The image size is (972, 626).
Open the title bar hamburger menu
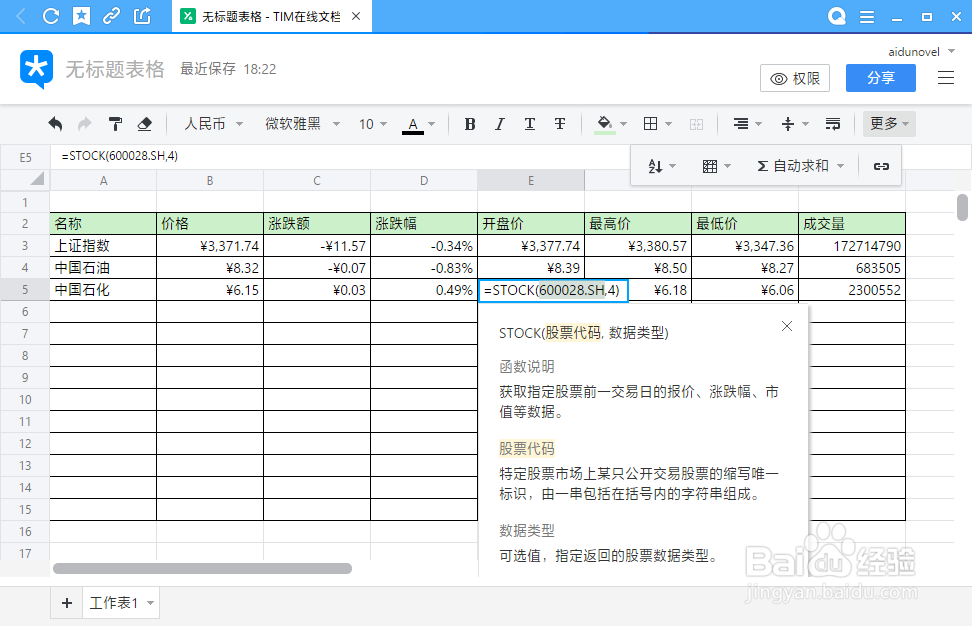tap(867, 17)
